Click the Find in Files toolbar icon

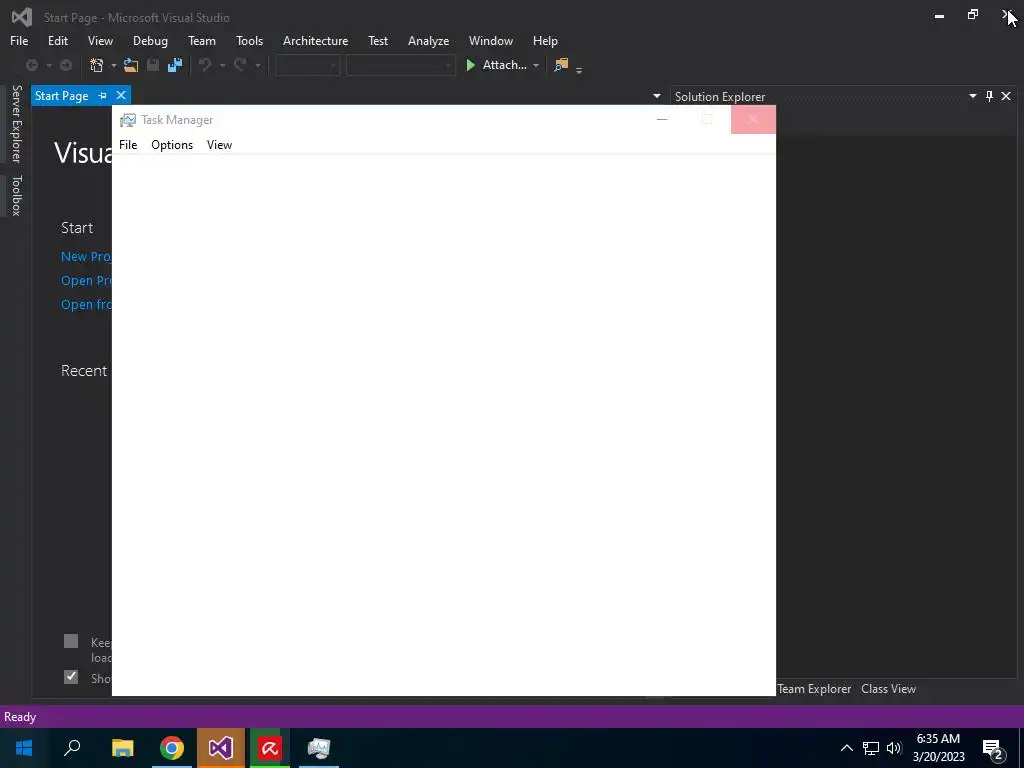tap(561, 65)
